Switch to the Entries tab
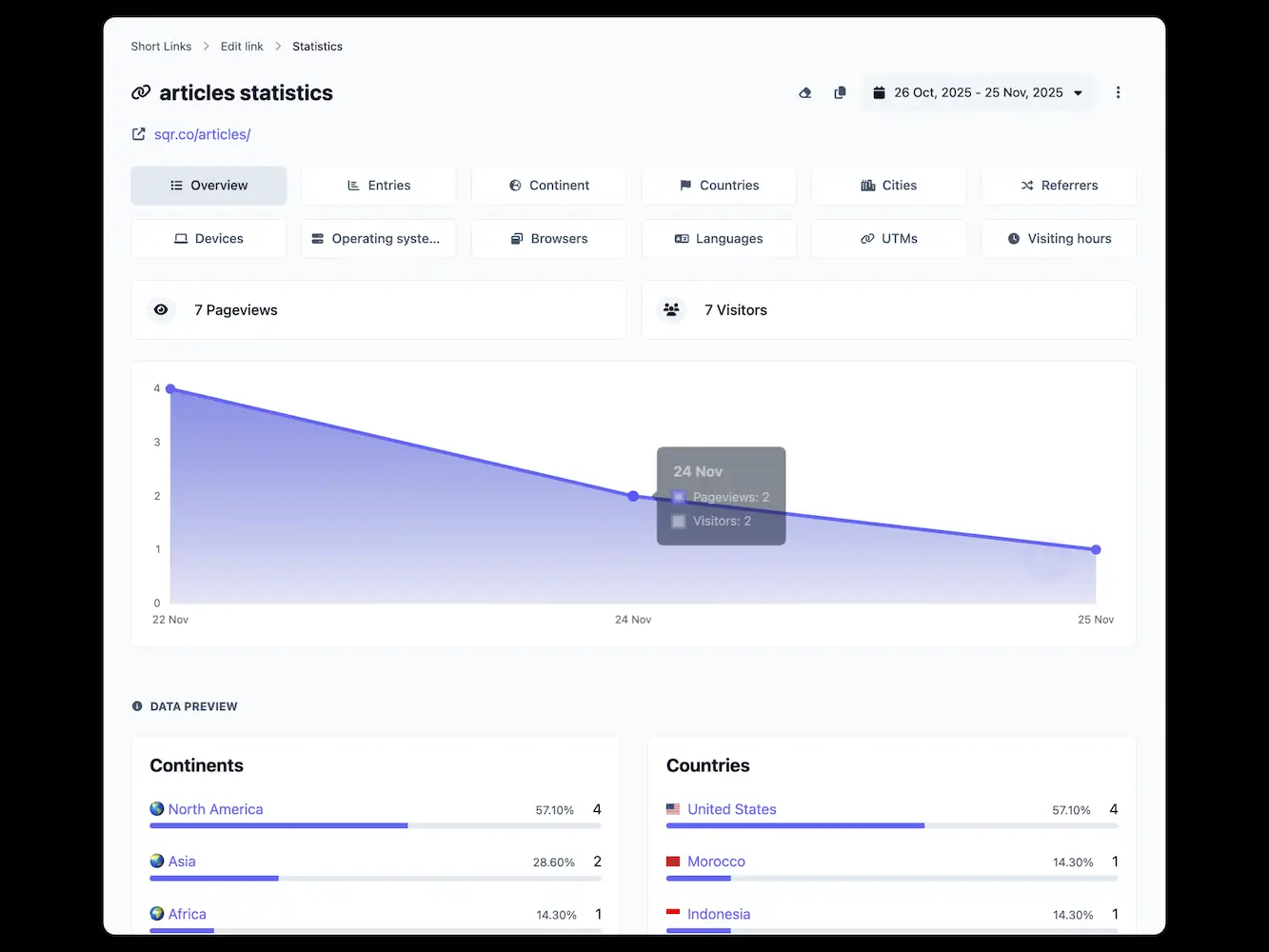 379,186
